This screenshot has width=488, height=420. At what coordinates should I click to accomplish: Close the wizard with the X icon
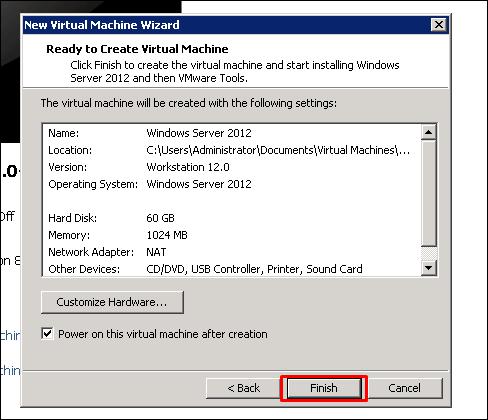pyautogui.click(x=439, y=25)
